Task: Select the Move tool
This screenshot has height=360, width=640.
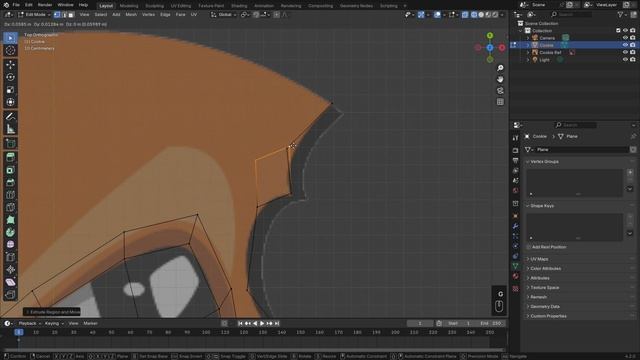Action: click(x=10, y=64)
